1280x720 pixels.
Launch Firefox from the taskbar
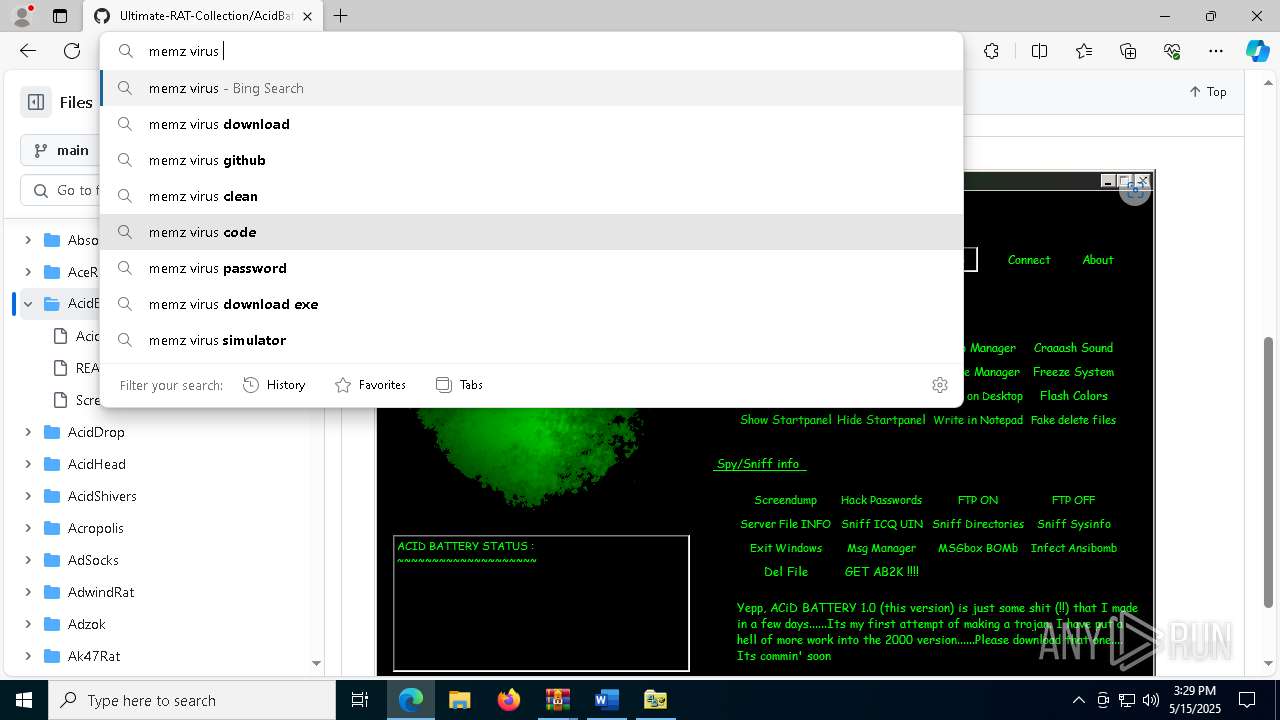click(508, 700)
